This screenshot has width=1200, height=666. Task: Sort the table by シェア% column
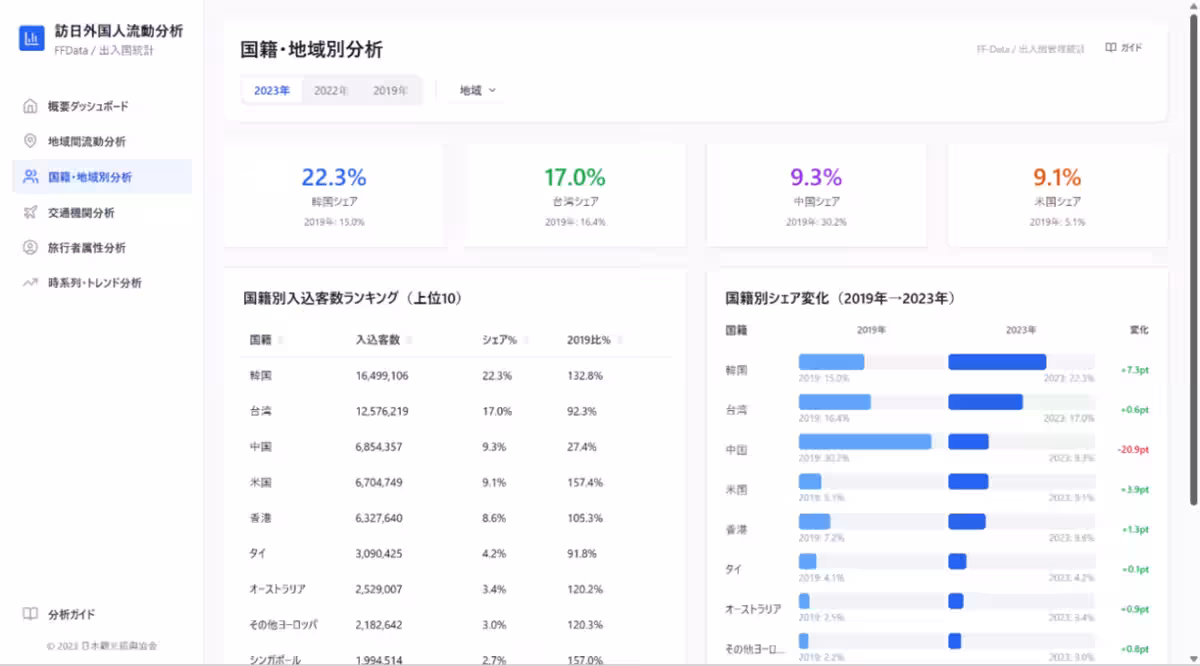point(504,340)
